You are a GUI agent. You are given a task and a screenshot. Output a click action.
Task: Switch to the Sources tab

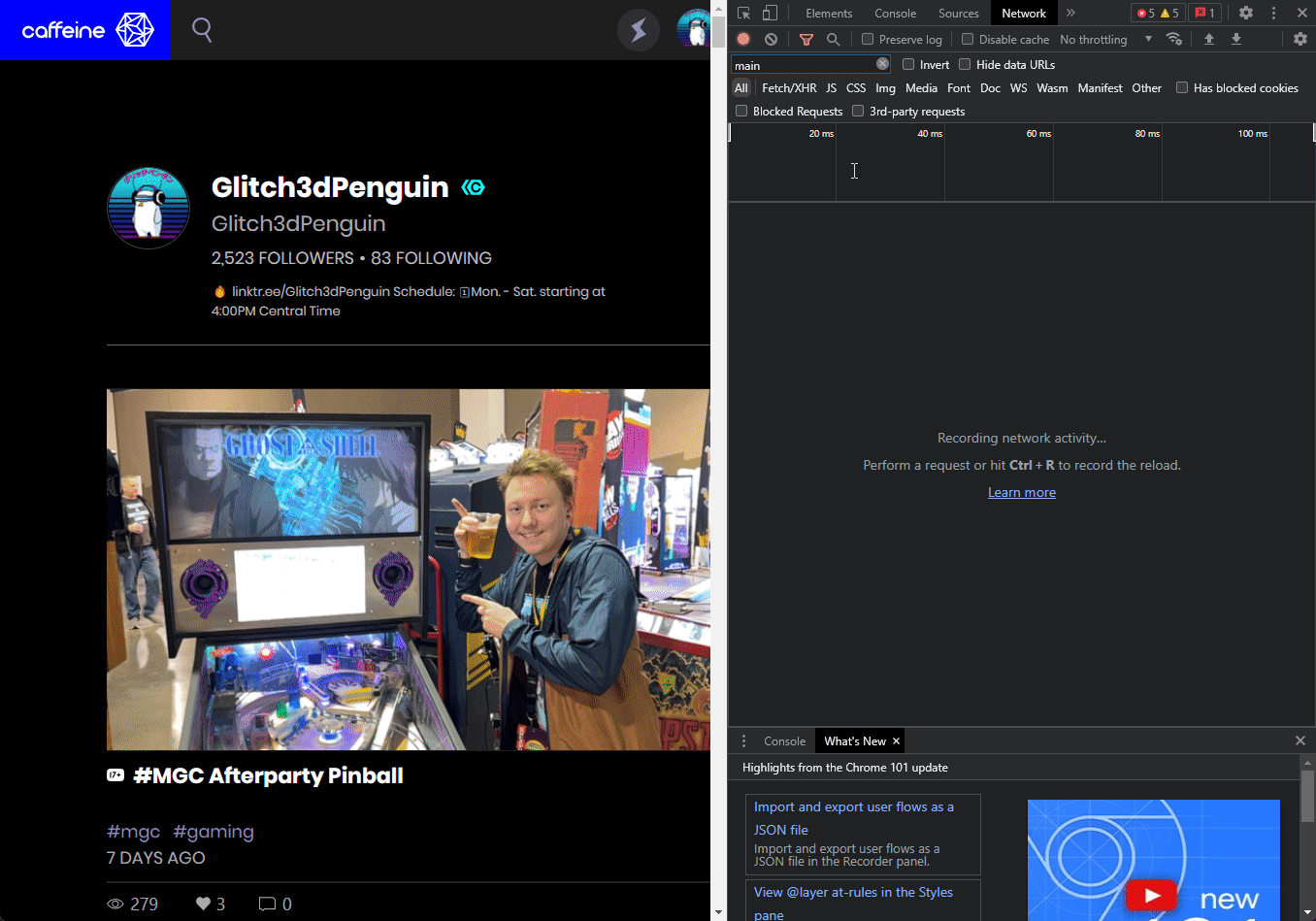pos(959,14)
